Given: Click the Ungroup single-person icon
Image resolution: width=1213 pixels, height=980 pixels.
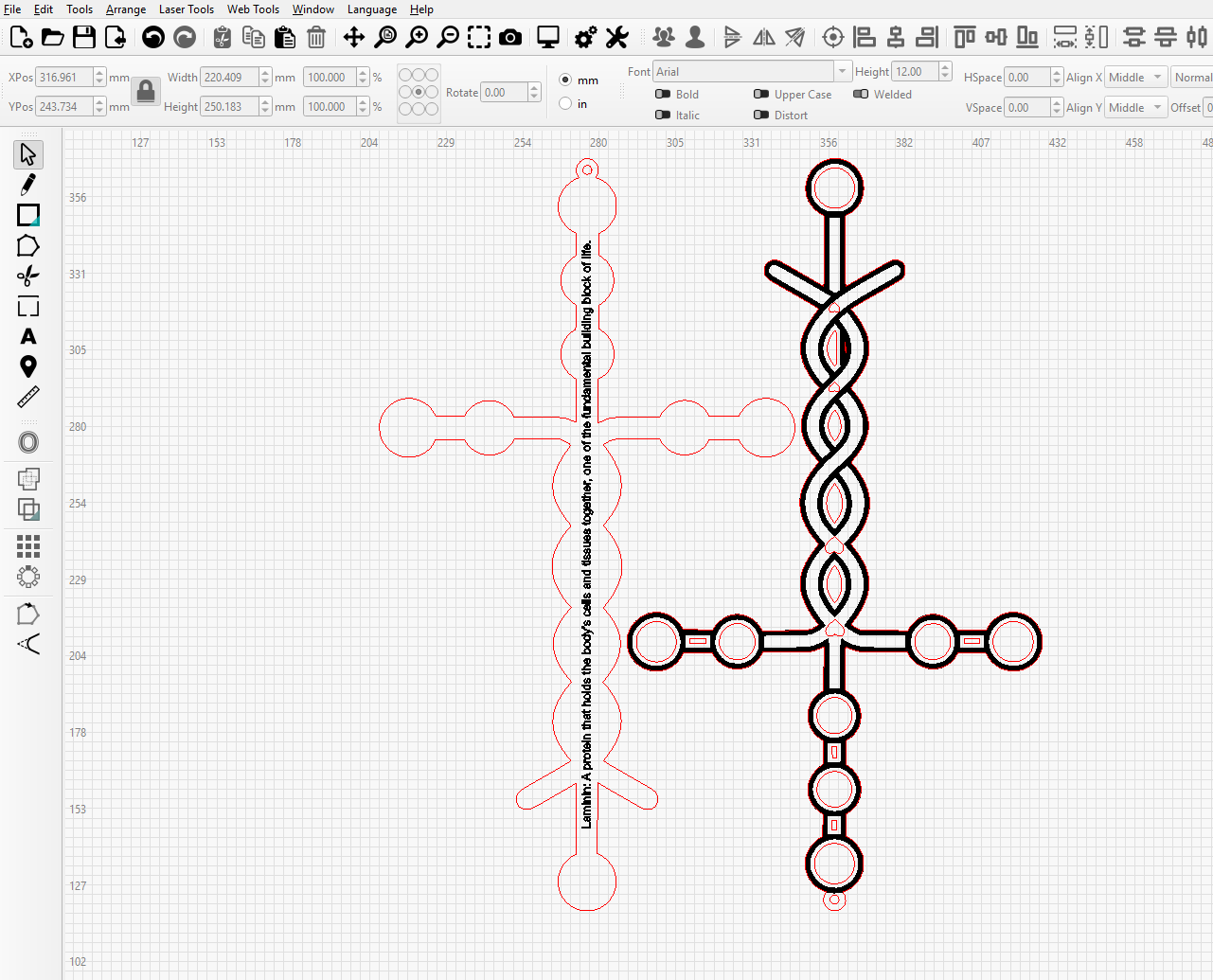Looking at the screenshot, I should pos(695,37).
